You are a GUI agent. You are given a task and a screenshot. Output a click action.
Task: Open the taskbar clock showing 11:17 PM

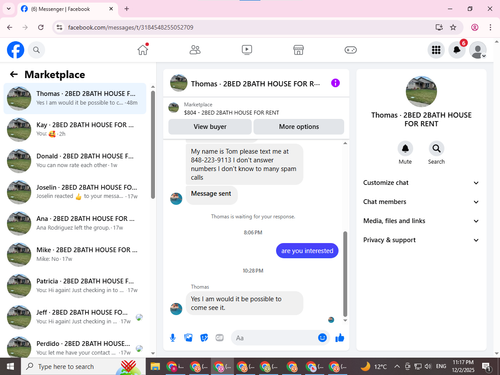click(463, 366)
